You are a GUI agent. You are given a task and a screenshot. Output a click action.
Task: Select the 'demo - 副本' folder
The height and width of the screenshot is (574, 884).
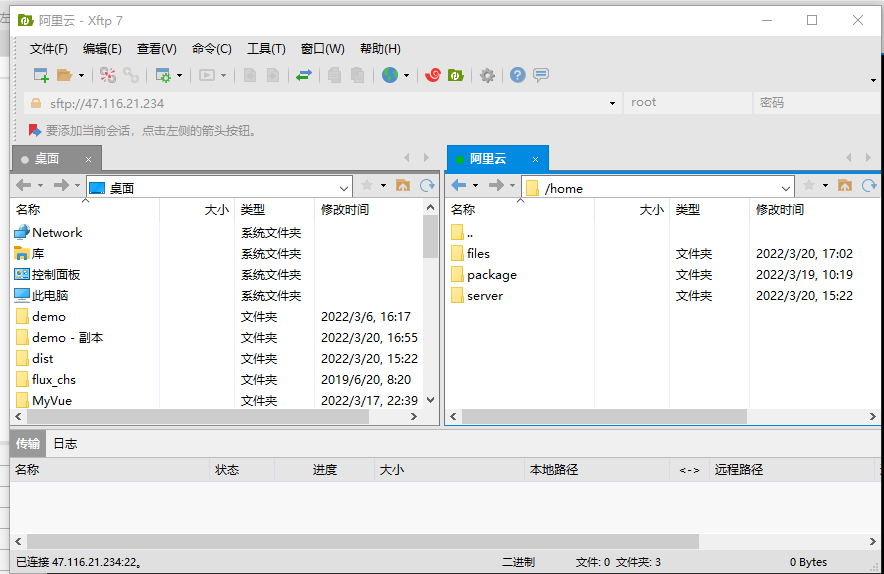[x=68, y=338]
